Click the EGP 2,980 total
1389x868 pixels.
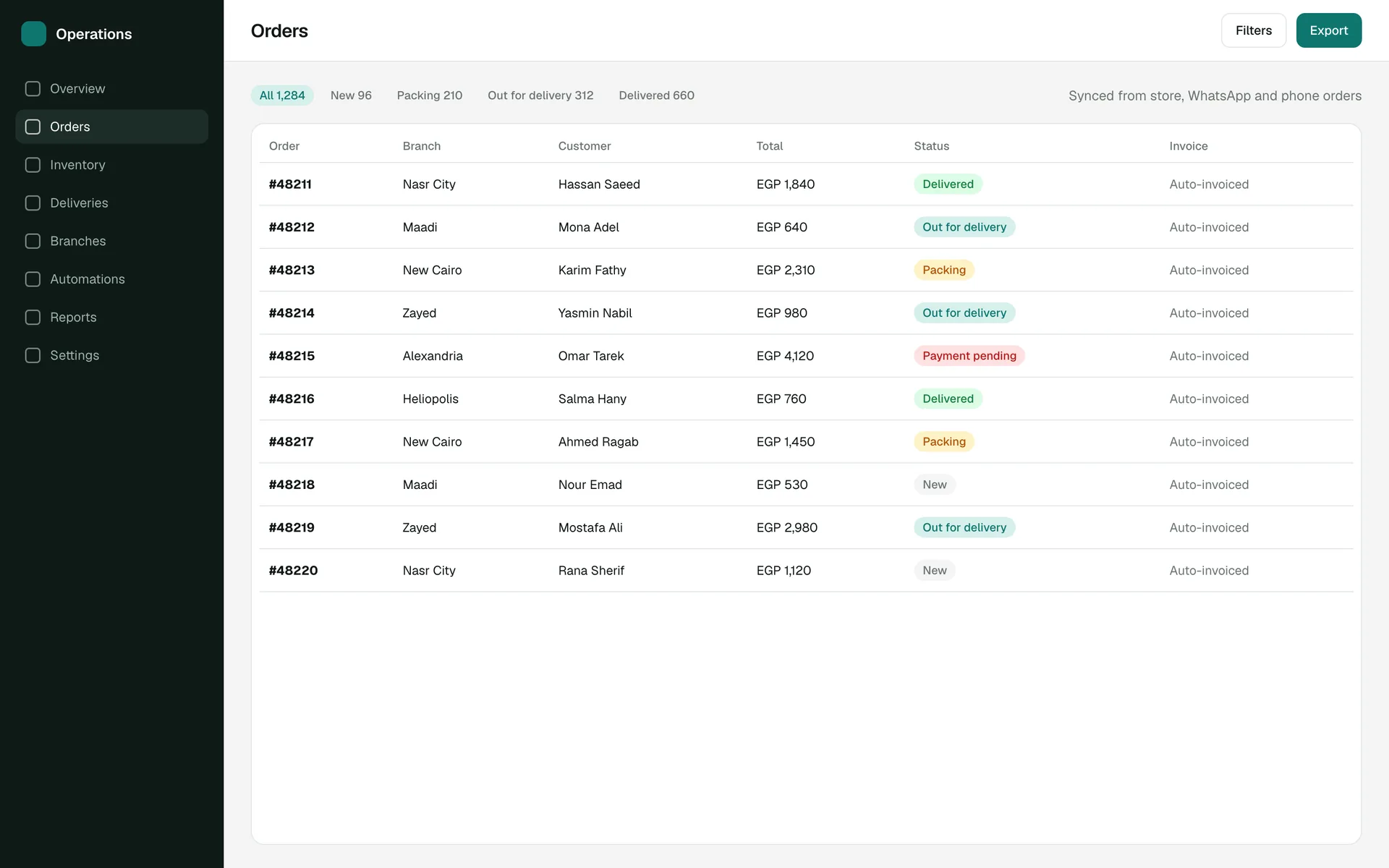[x=786, y=527]
